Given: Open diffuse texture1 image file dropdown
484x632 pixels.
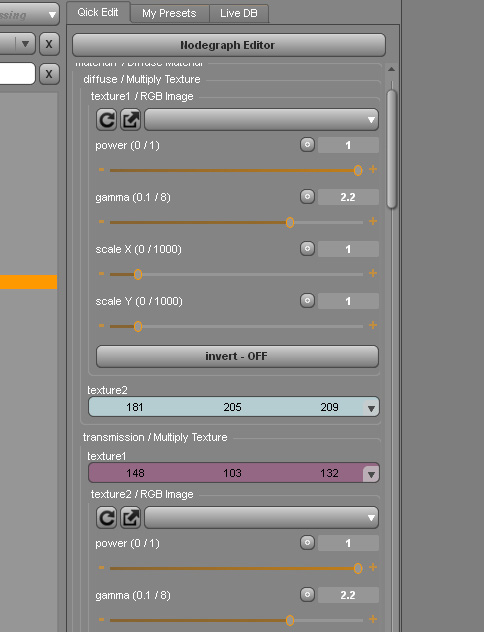Looking at the screenshot, I should click(x=261, y=120).
